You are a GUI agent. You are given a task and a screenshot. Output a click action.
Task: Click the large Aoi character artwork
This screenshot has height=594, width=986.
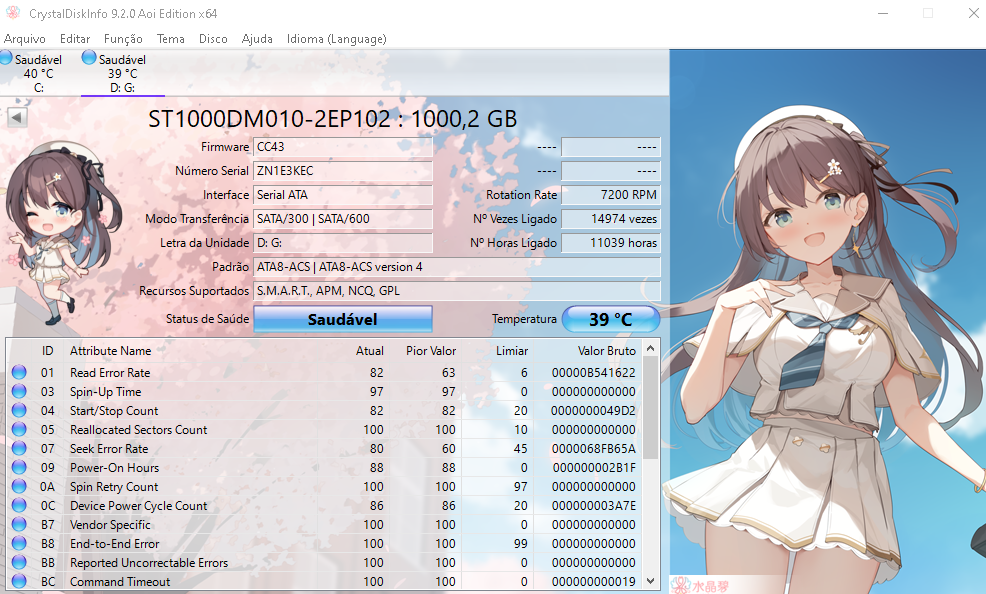pos(828,322)
